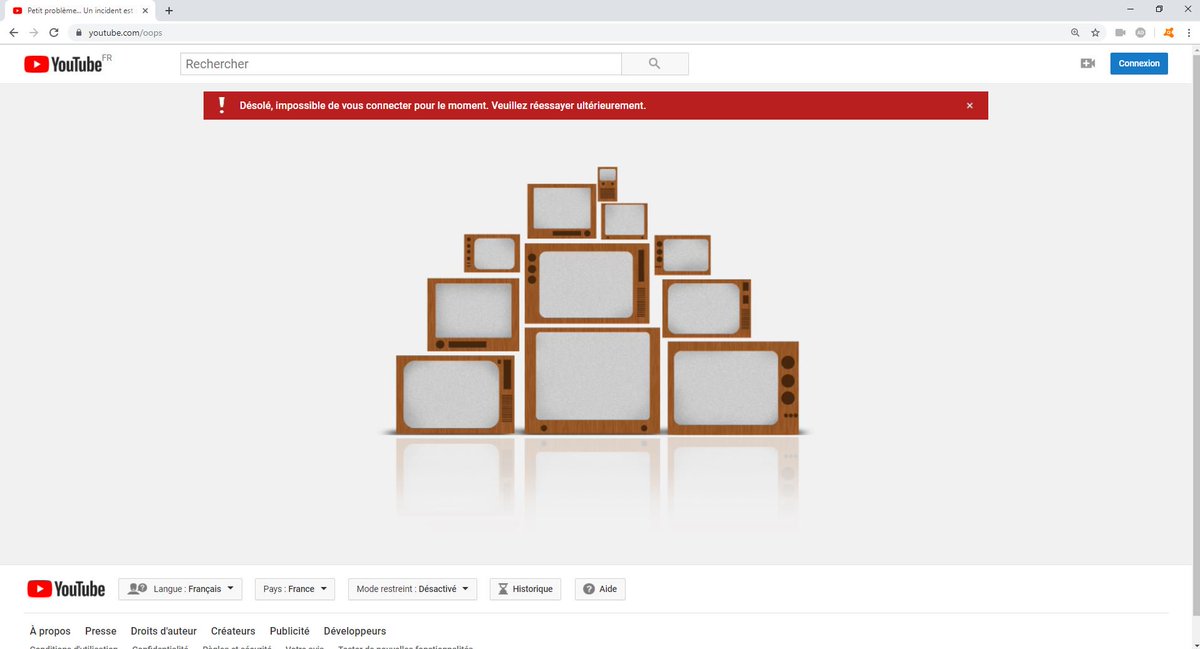The image size is (1200, 649).
Task: Click the gray camera extension icon
Action: [1121, 32]
